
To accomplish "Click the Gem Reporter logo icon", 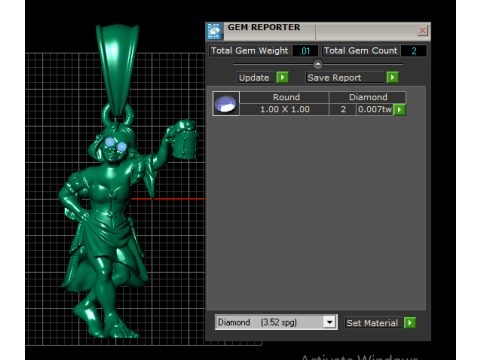I will coord(214,31).
